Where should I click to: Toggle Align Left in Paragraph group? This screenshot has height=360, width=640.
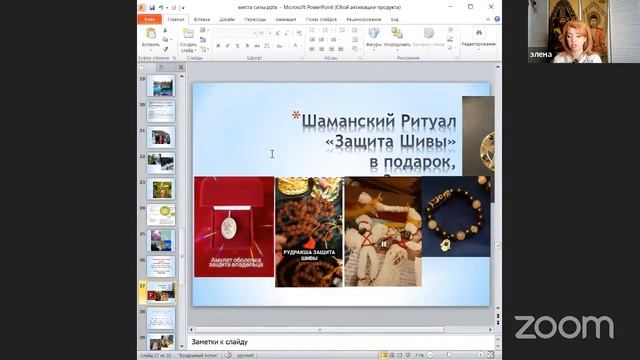pos(312,49)
